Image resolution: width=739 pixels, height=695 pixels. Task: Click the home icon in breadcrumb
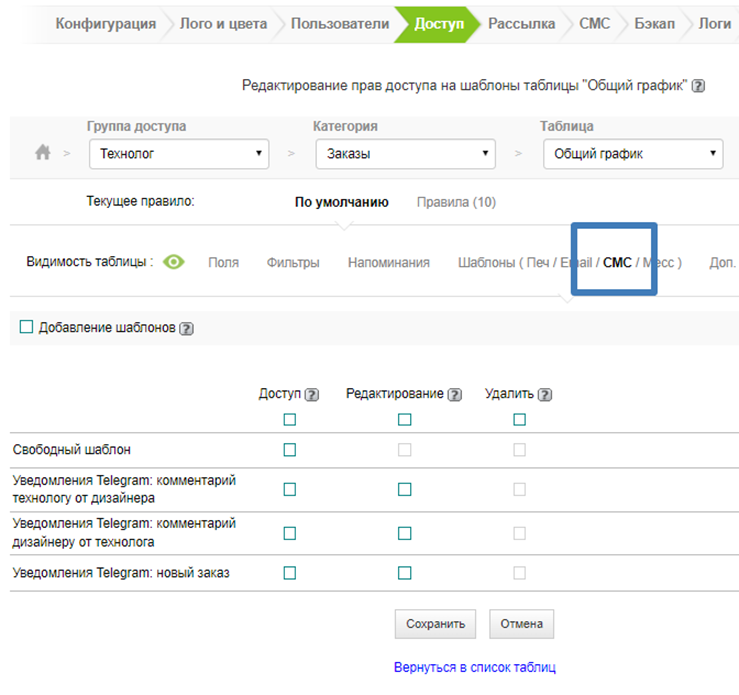pyautogui.click(x=42, y=153)
